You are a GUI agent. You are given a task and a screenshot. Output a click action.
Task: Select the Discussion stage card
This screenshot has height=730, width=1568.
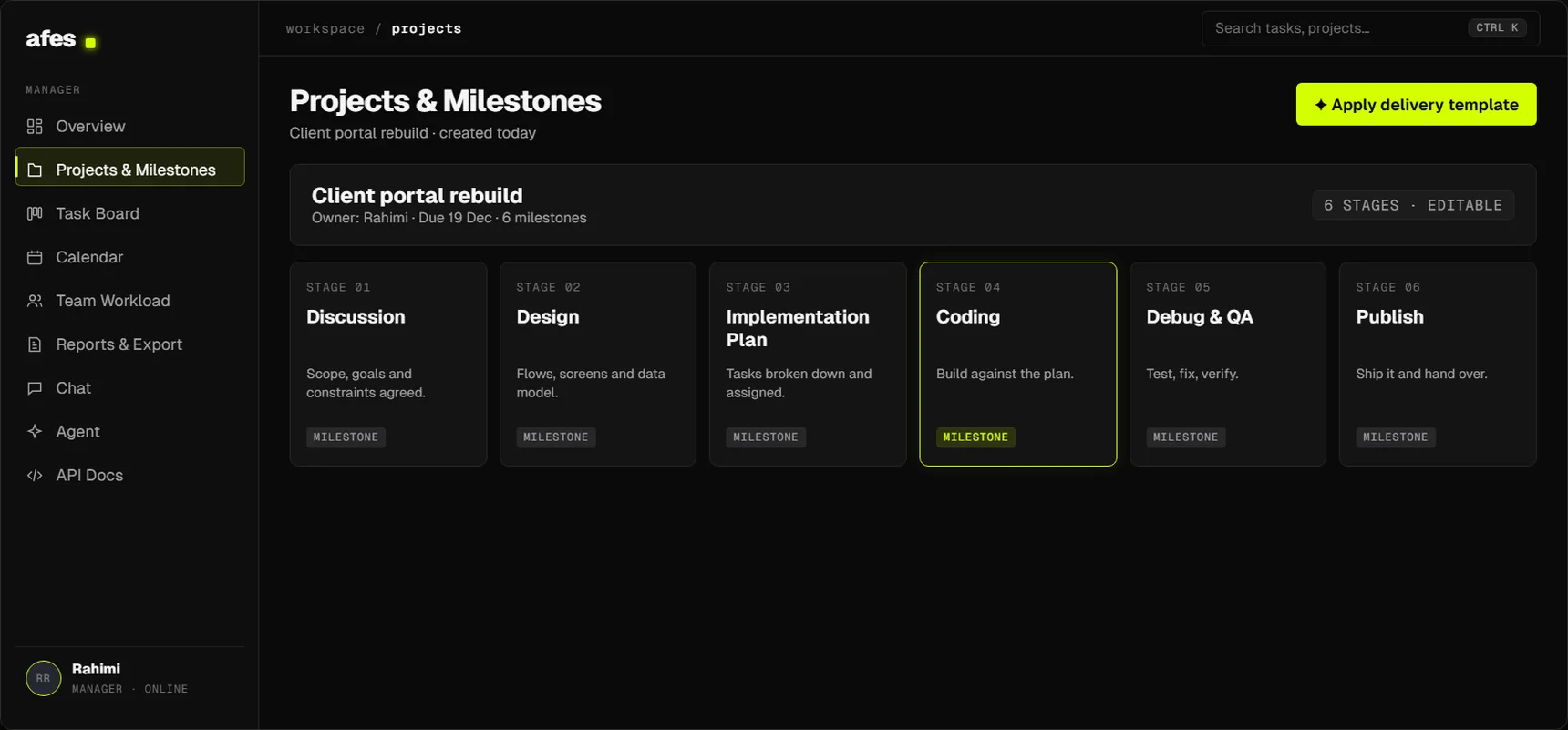point(388,364)
